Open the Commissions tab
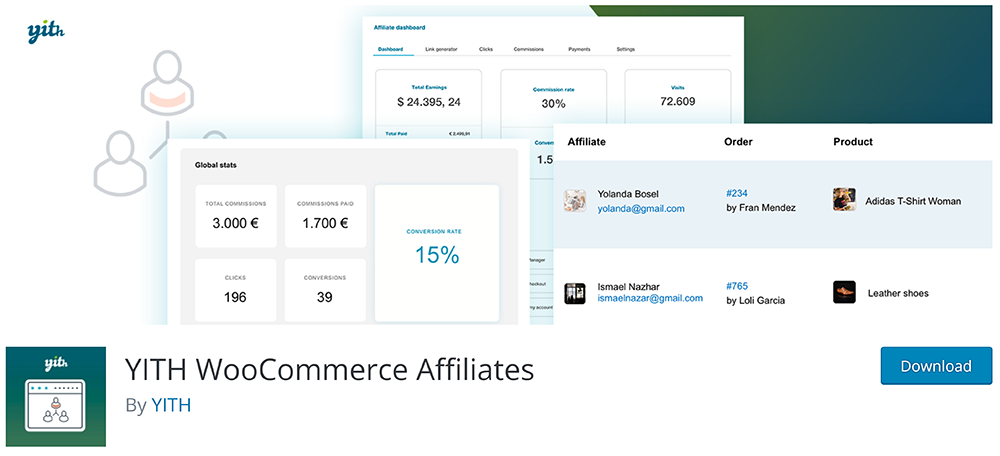This screenshot has width=1000, height=456. 529,49
